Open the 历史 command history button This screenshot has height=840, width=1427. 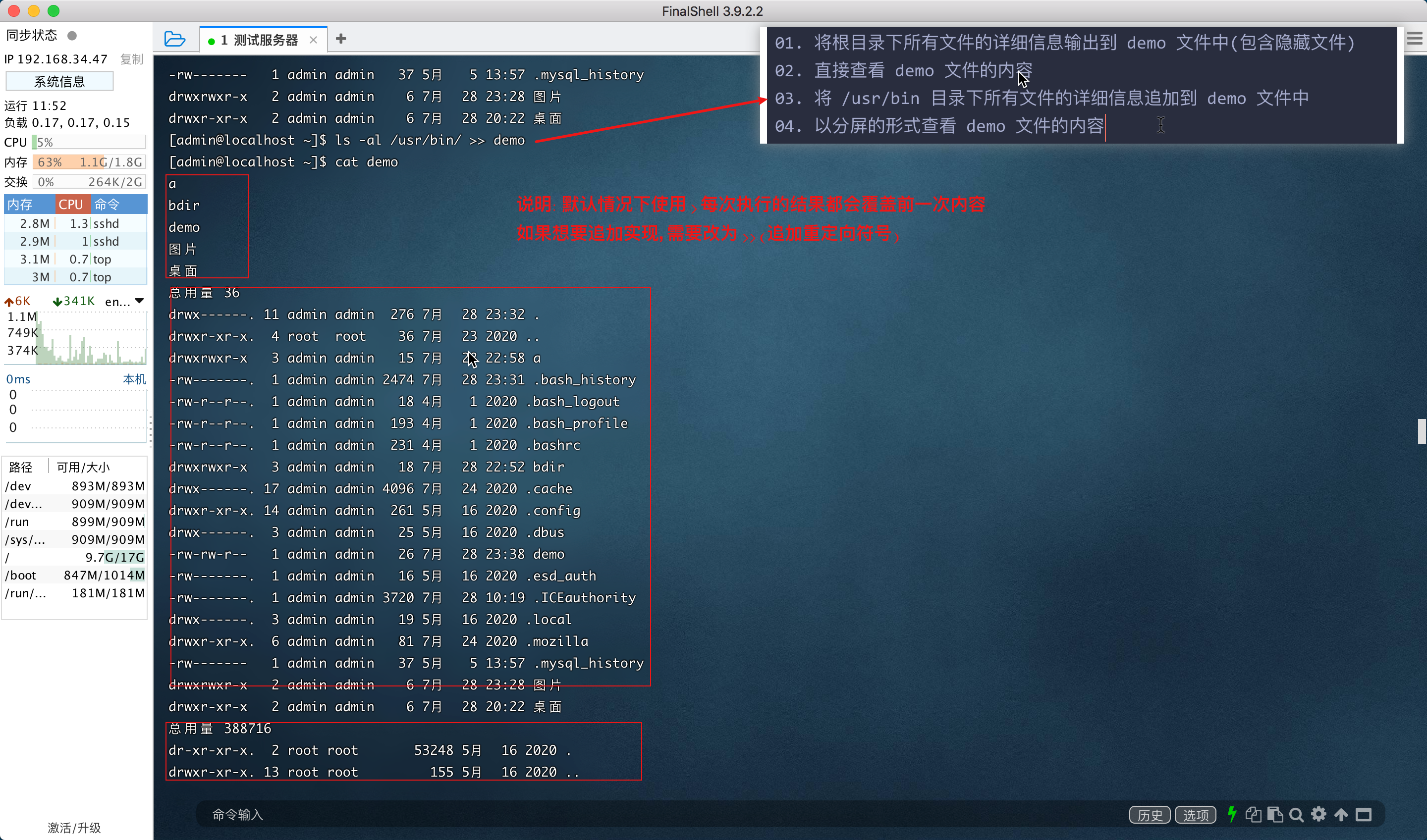tap(1150, 815)
